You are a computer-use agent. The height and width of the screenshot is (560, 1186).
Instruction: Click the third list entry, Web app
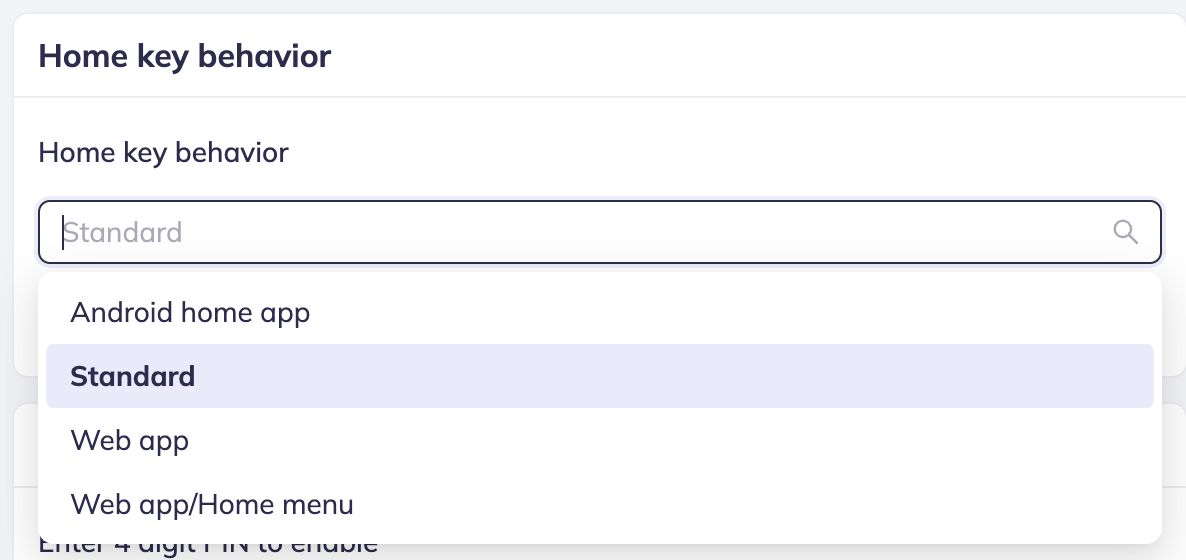pos(130,440)
